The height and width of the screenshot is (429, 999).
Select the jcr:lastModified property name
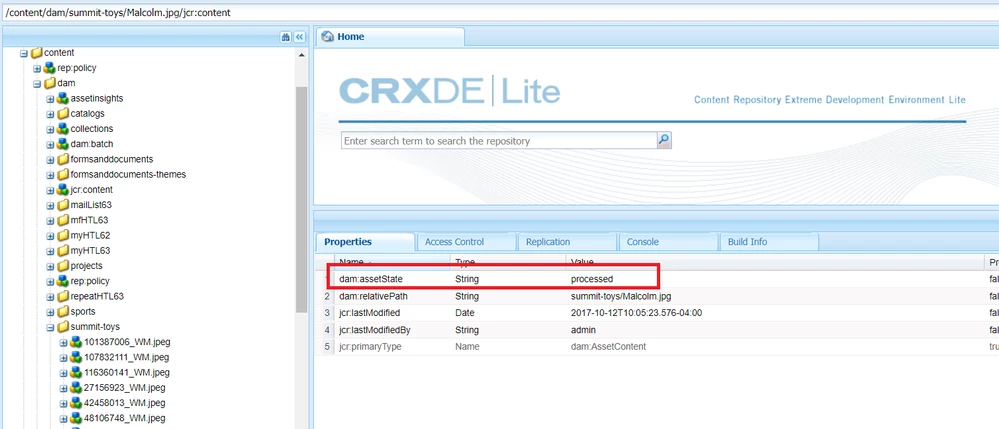tap(370, 313)
